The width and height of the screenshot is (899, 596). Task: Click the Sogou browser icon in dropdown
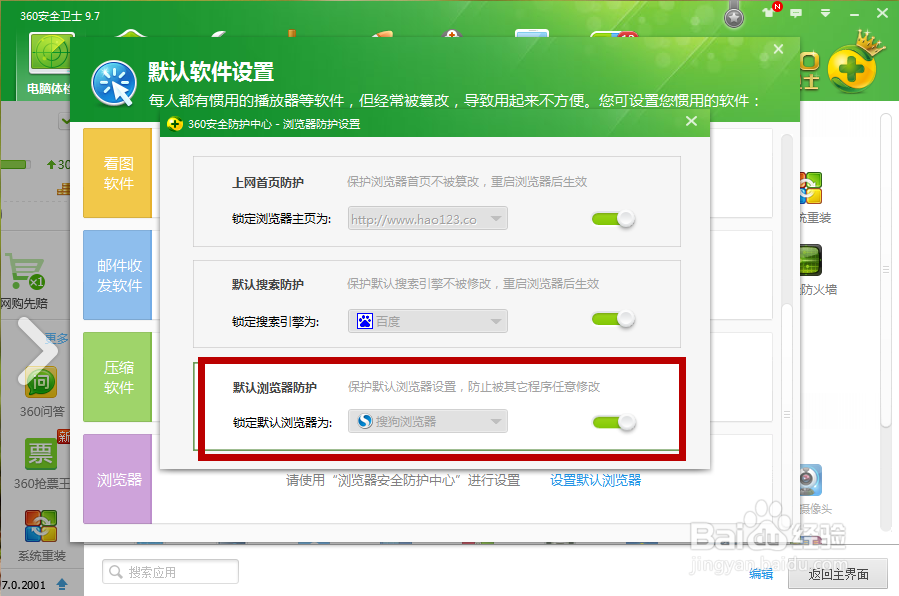[x=365, y=421]
